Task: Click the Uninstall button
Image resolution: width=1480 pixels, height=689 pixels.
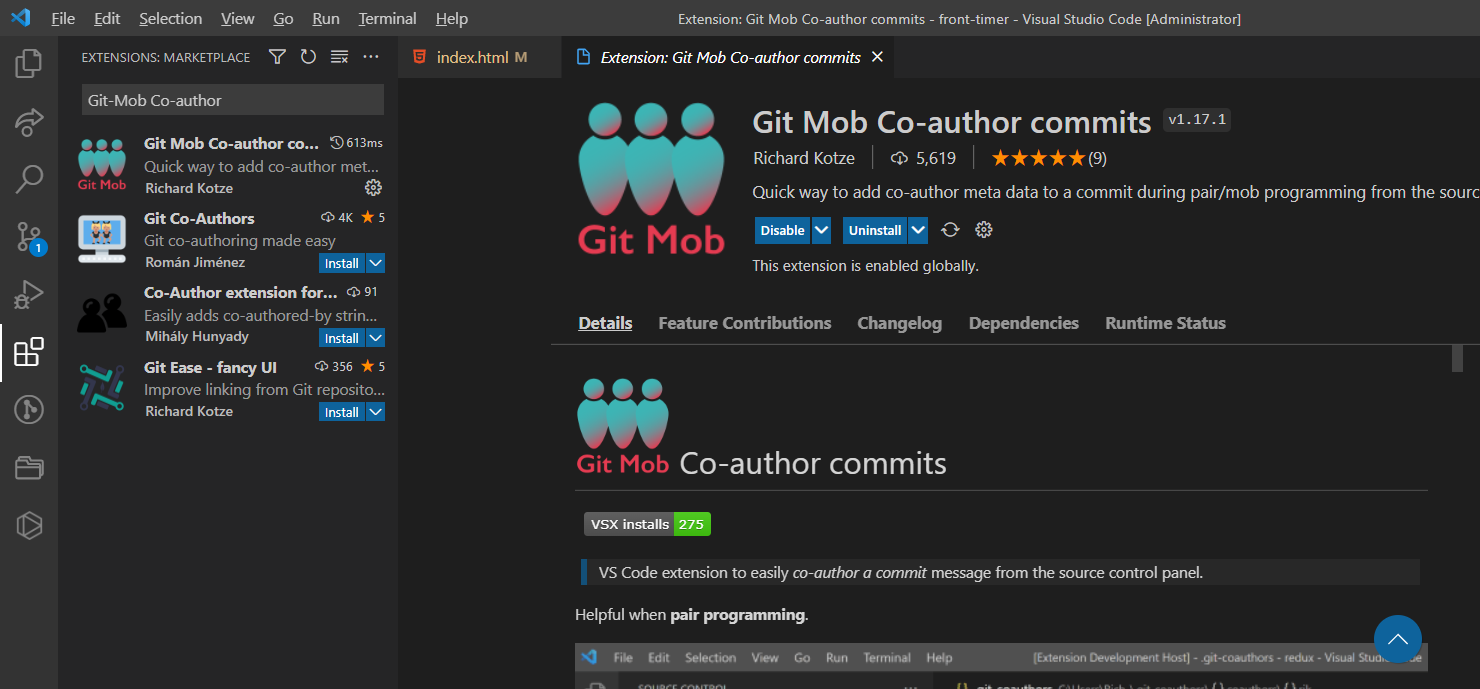Action: click(x=875, y=230)
